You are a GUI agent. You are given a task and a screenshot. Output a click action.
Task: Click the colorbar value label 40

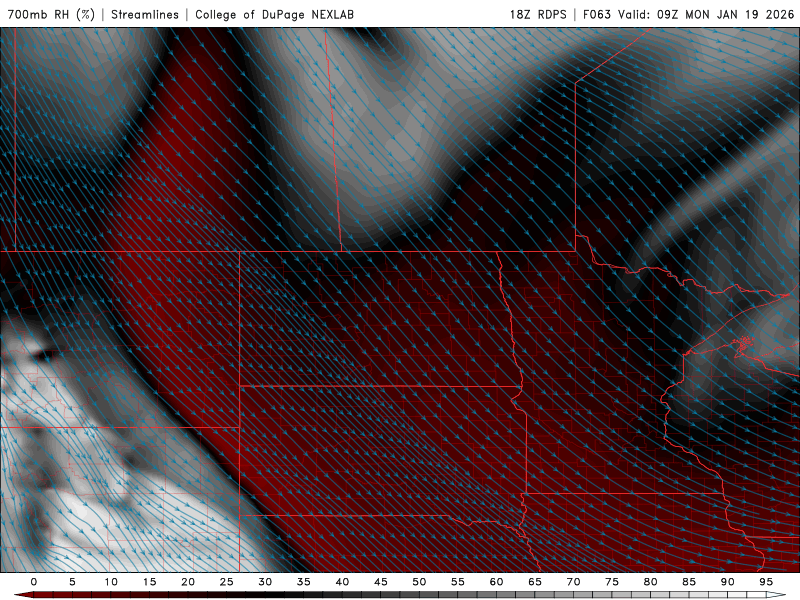click(342, 582)
